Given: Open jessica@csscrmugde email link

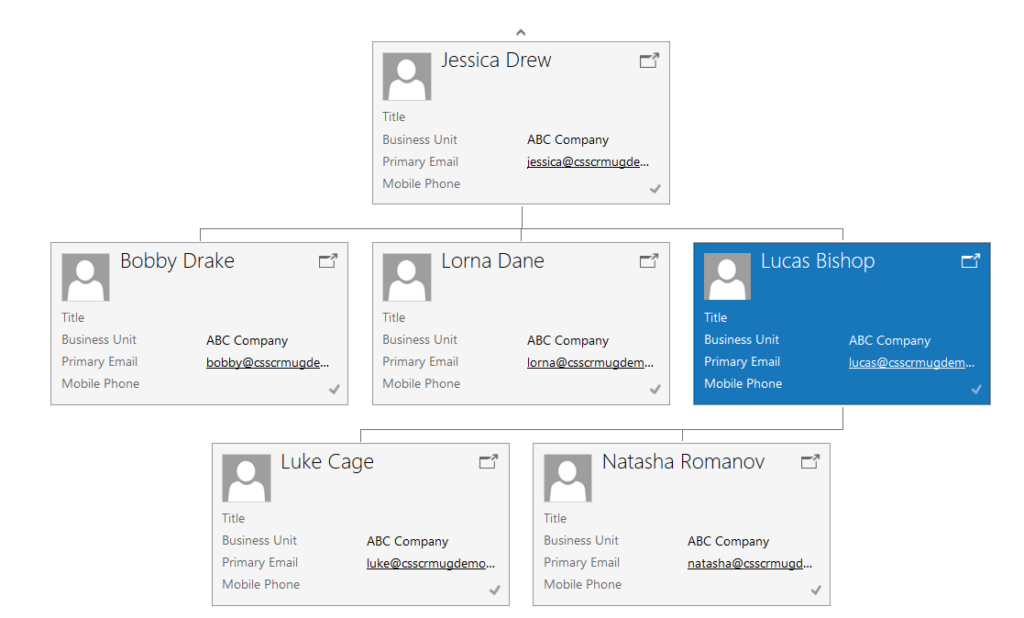Looking at the screenshot, I should click(588, 161).
